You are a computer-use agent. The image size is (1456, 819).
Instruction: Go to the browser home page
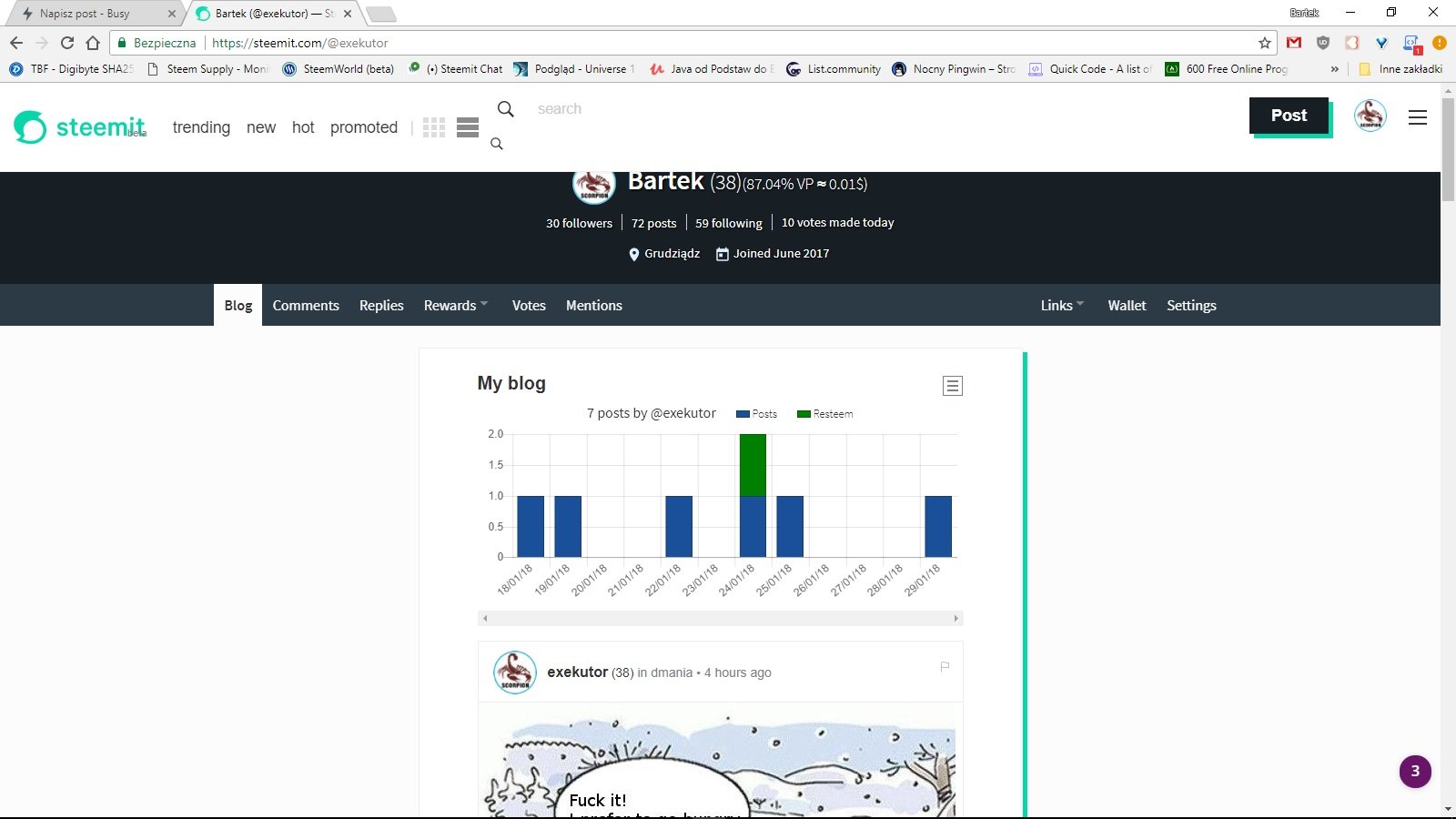pos(93,43)
